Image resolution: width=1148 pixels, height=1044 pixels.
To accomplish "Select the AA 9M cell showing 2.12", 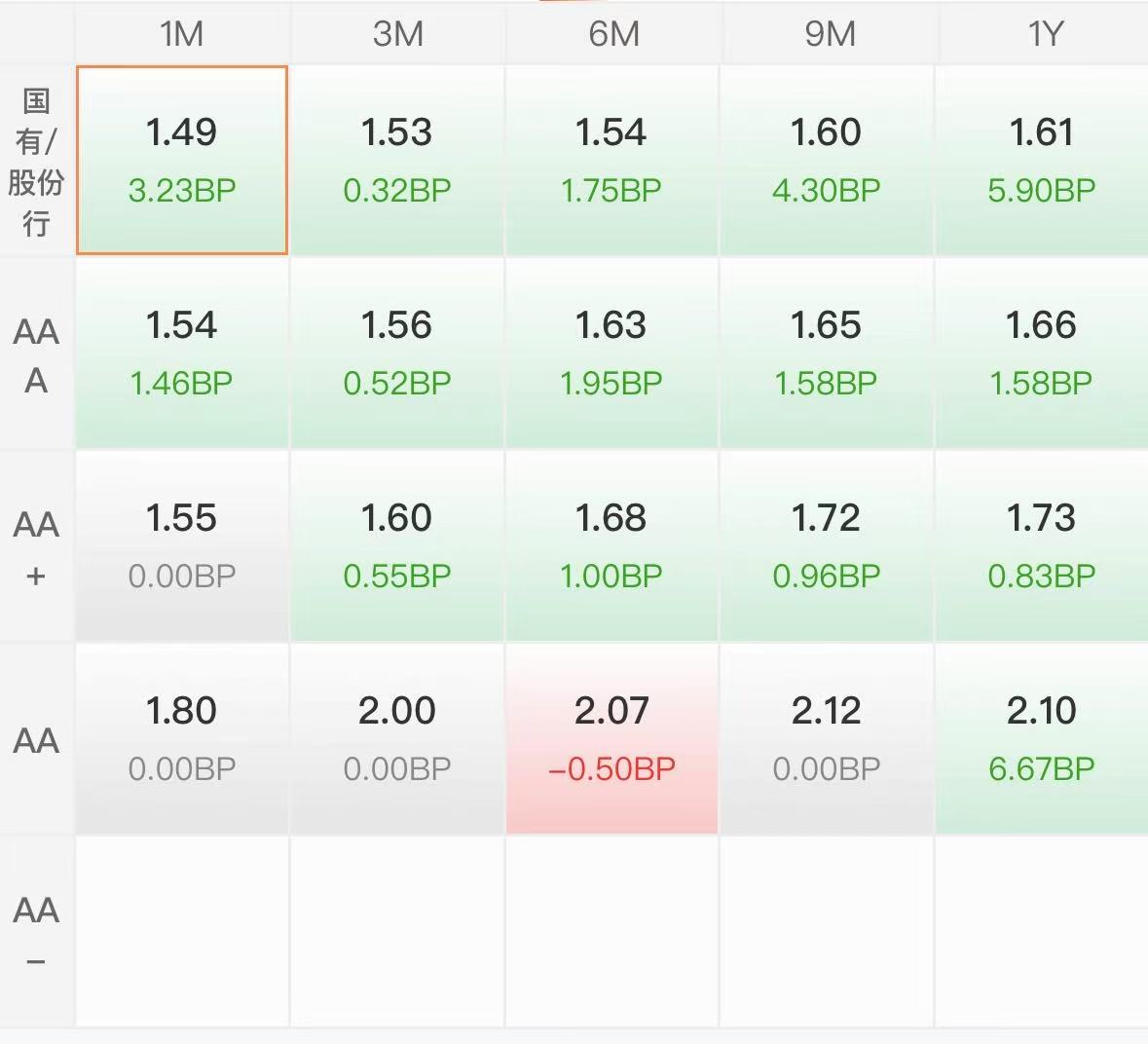I will tap(827, 739).
